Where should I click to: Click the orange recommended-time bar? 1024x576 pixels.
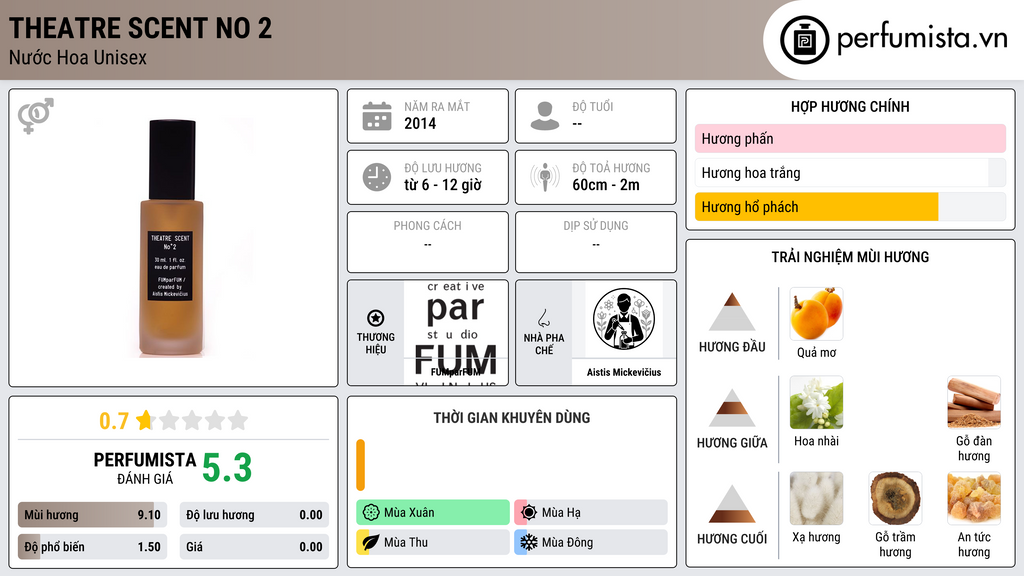[360, 465]
